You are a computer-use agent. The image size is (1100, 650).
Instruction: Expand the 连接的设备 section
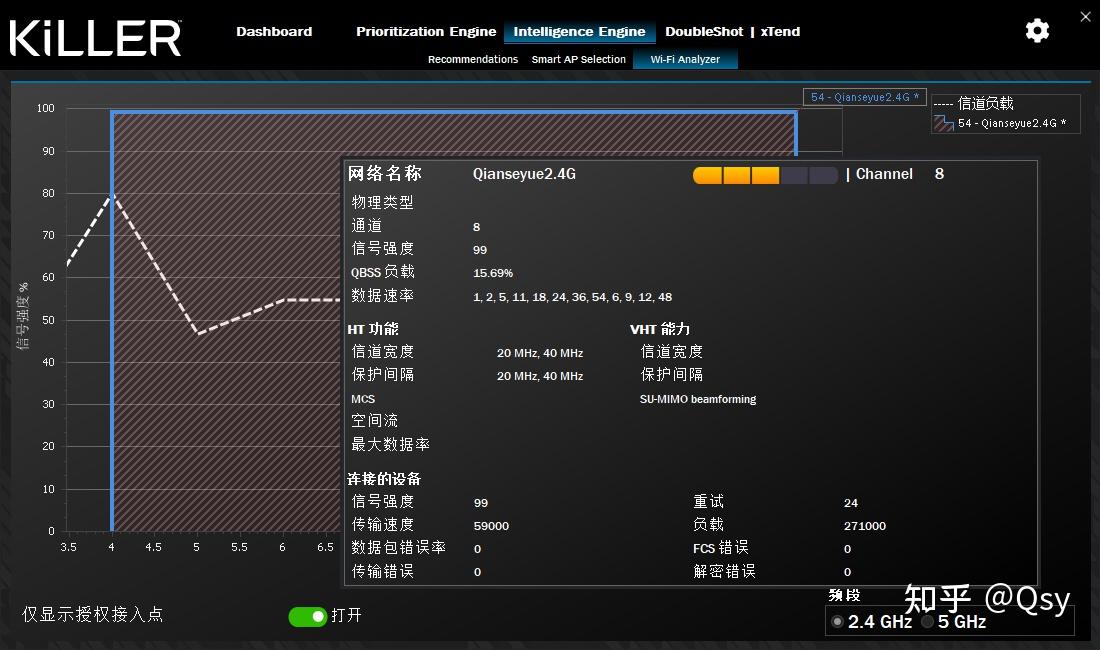tap(385, 479)
